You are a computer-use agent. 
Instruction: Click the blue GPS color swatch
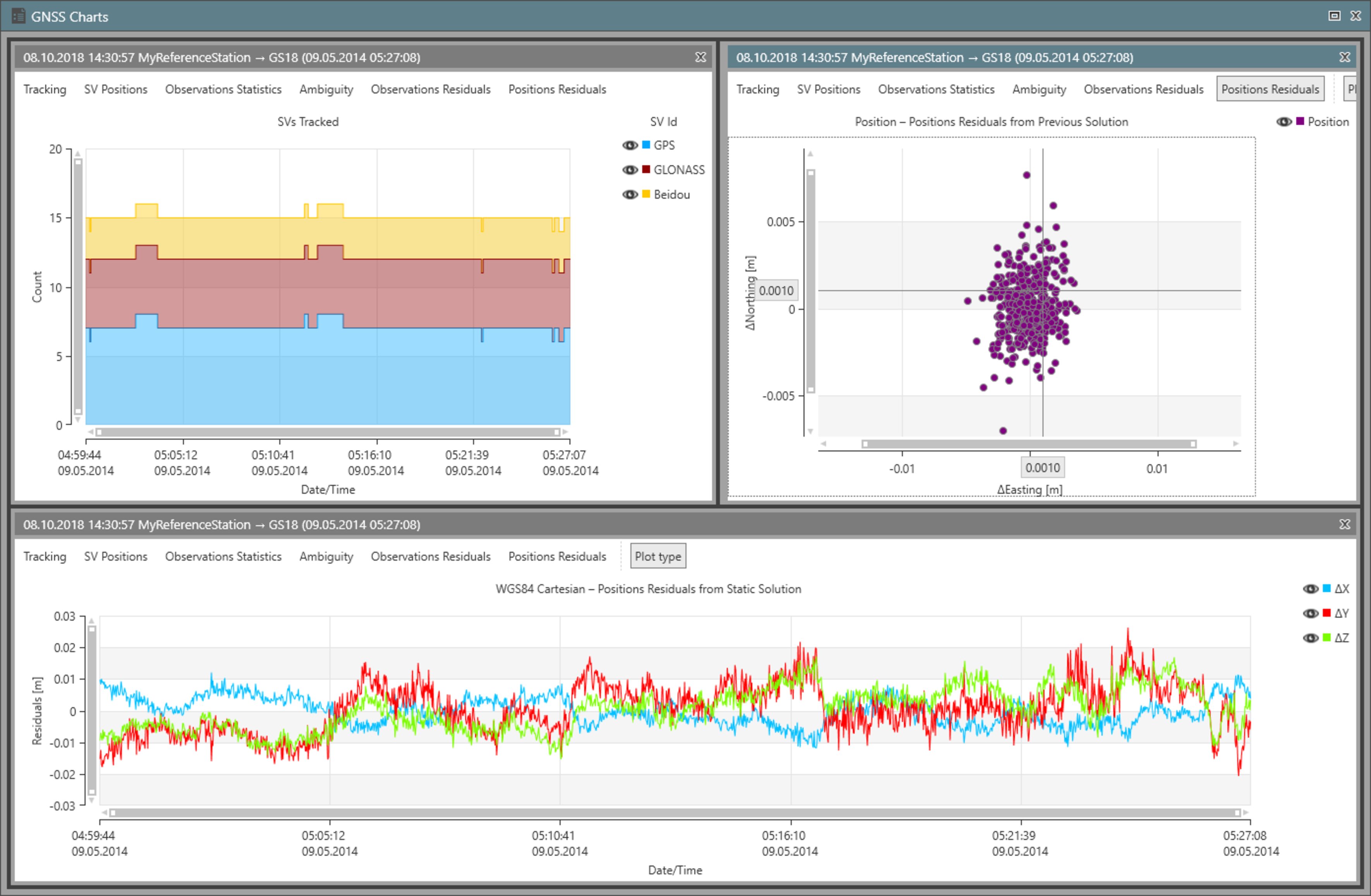646,144
